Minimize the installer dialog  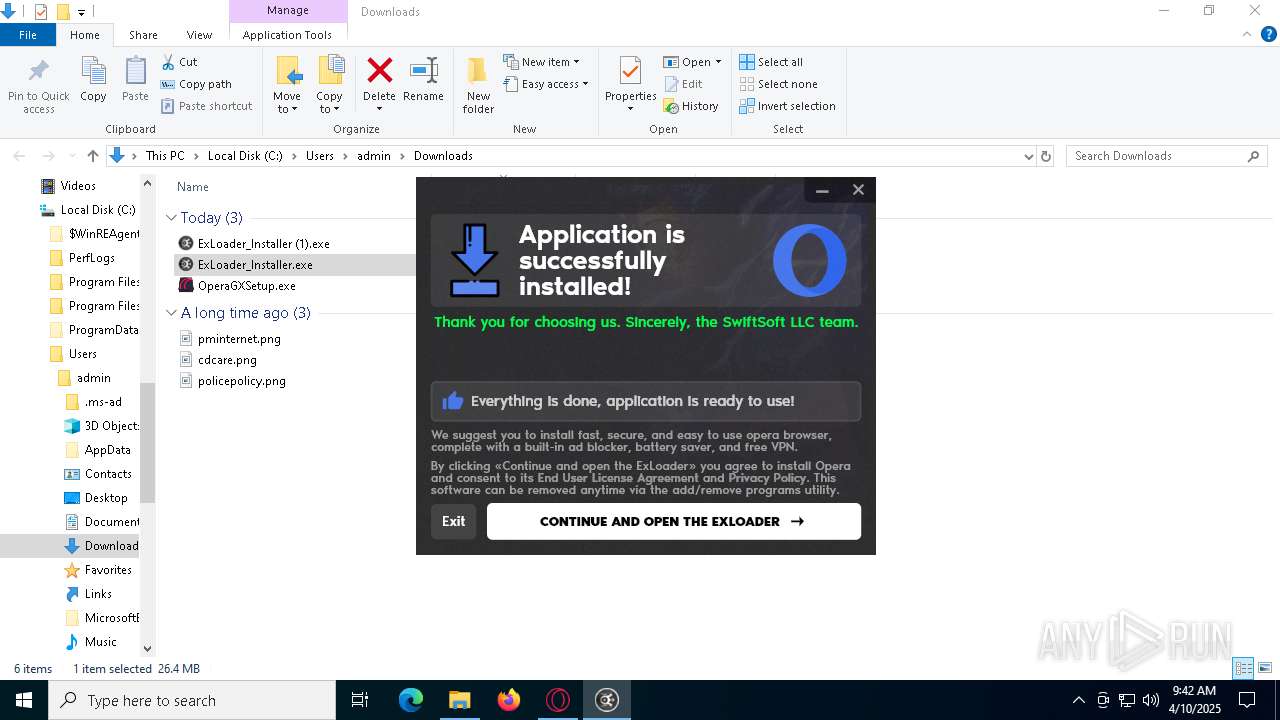(822, 190)
